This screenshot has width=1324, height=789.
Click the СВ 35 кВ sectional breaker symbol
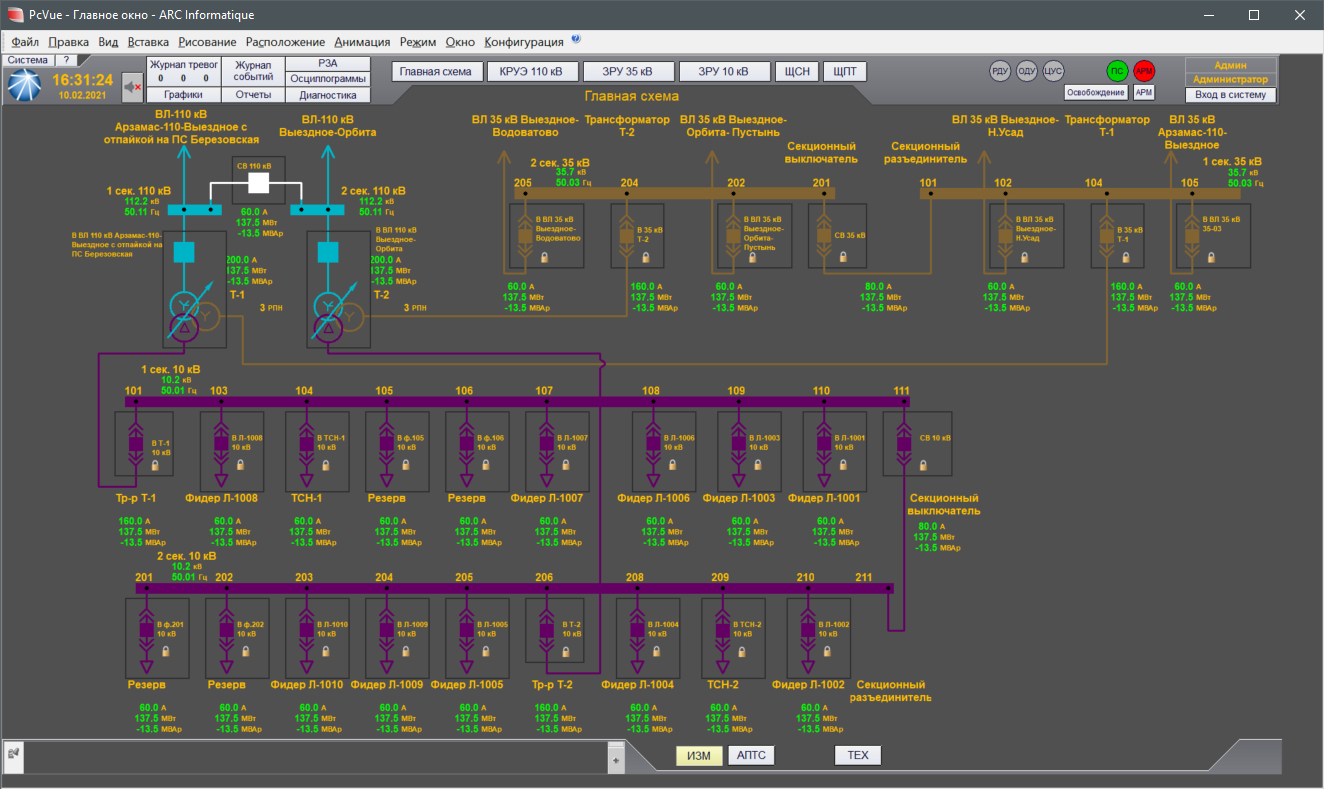[823, 237]
